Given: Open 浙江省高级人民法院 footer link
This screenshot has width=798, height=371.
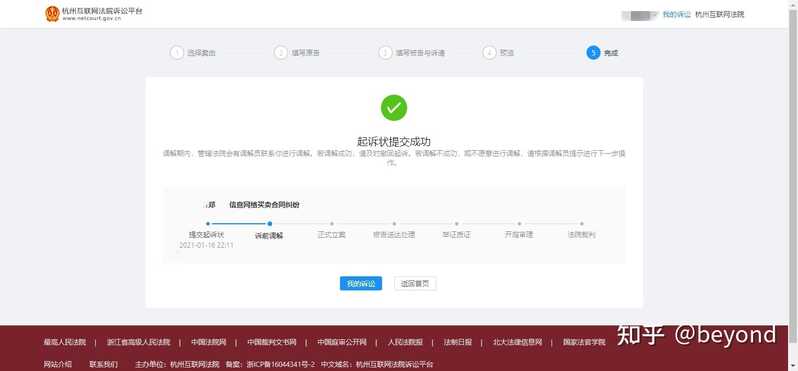Looking at the screenshot, I should [138, 342].
